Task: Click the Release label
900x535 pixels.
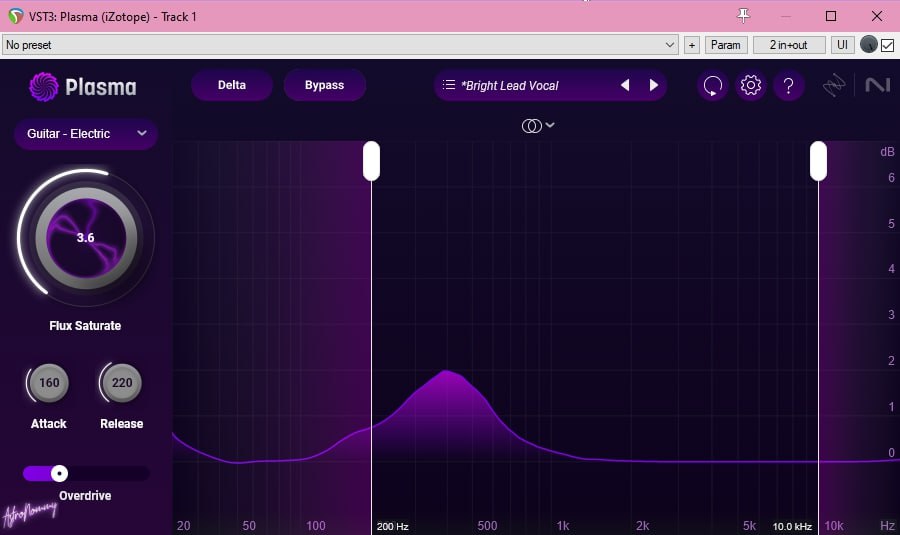Action: (x=122, y=424)
